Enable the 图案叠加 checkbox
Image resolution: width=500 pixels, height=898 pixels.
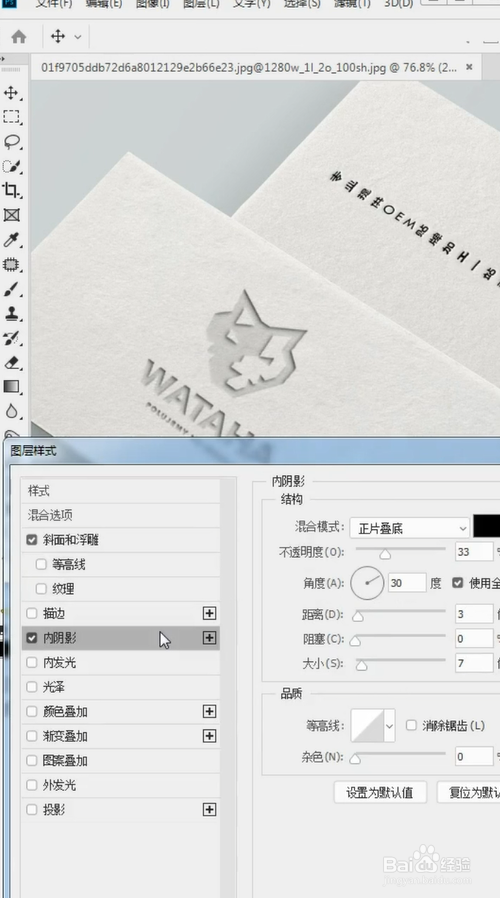(32, 761)
